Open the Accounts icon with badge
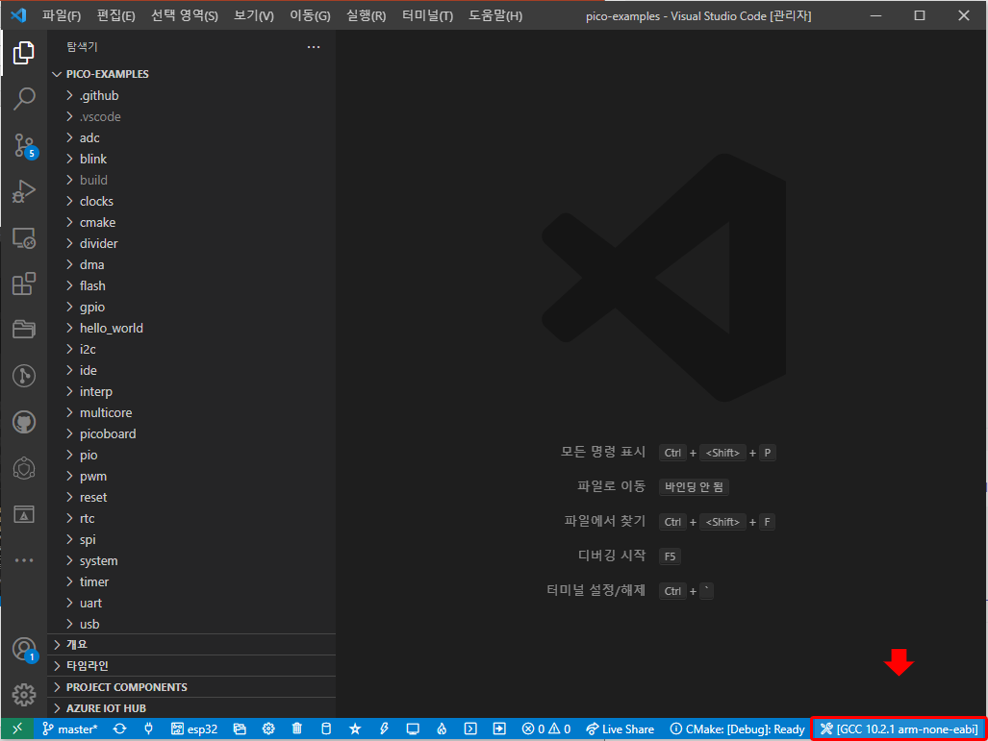This screenshot has height=741, width=988. click(23, 649)
